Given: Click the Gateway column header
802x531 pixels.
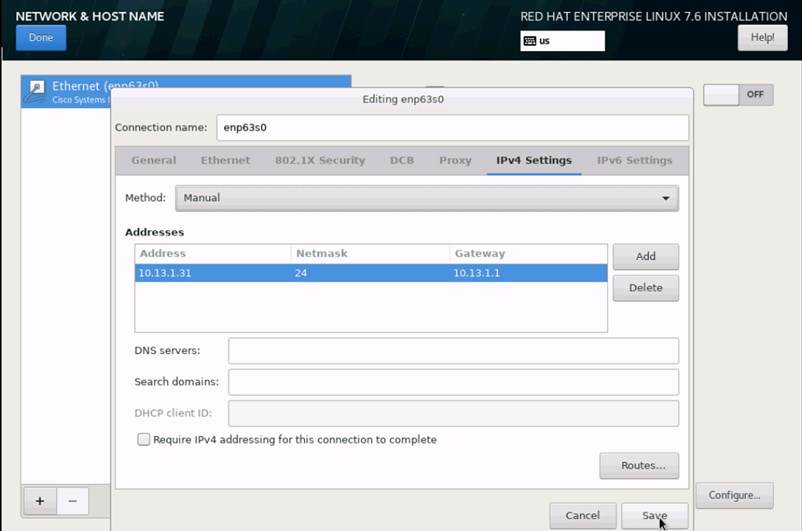Looking at the screenshot, I should click(x=528, y=254).
